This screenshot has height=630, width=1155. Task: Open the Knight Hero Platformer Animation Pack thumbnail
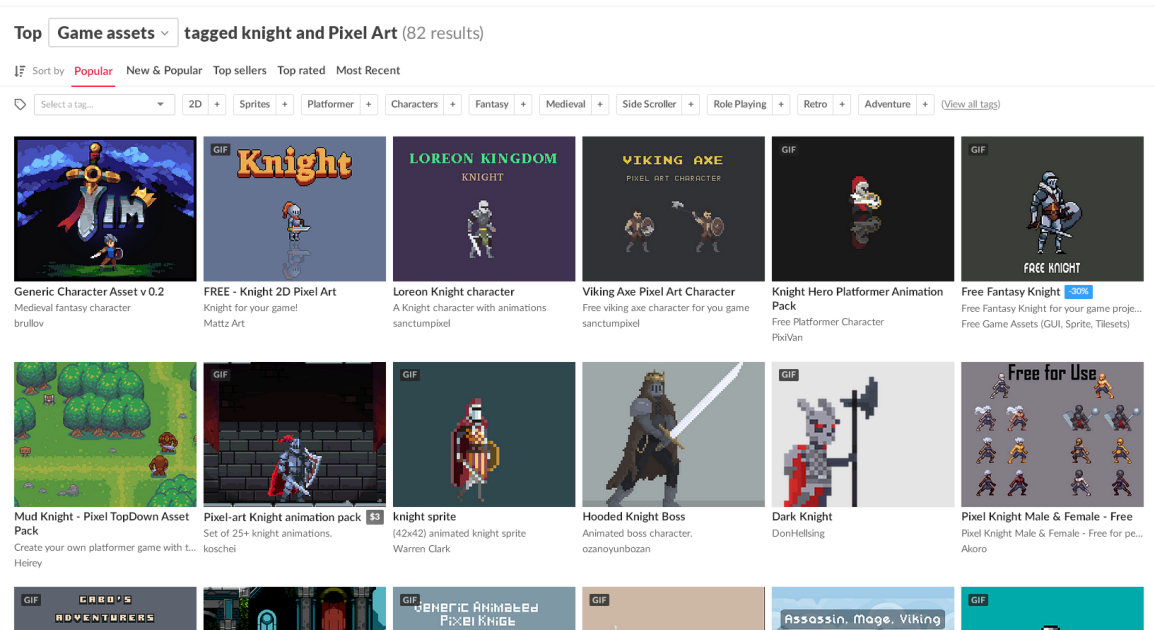pos(863,209)
